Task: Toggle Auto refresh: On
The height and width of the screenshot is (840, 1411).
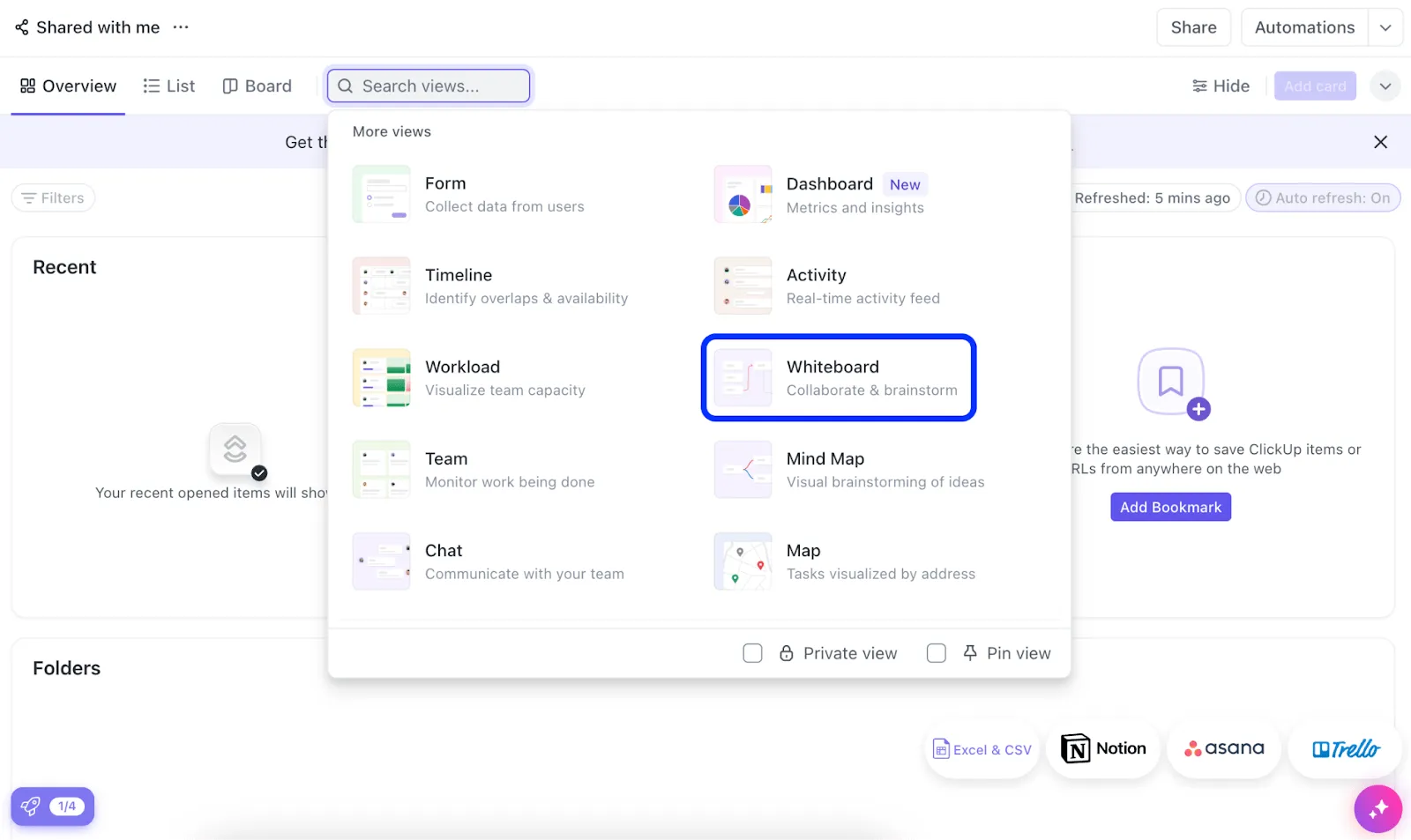Action: [1323, 197]
